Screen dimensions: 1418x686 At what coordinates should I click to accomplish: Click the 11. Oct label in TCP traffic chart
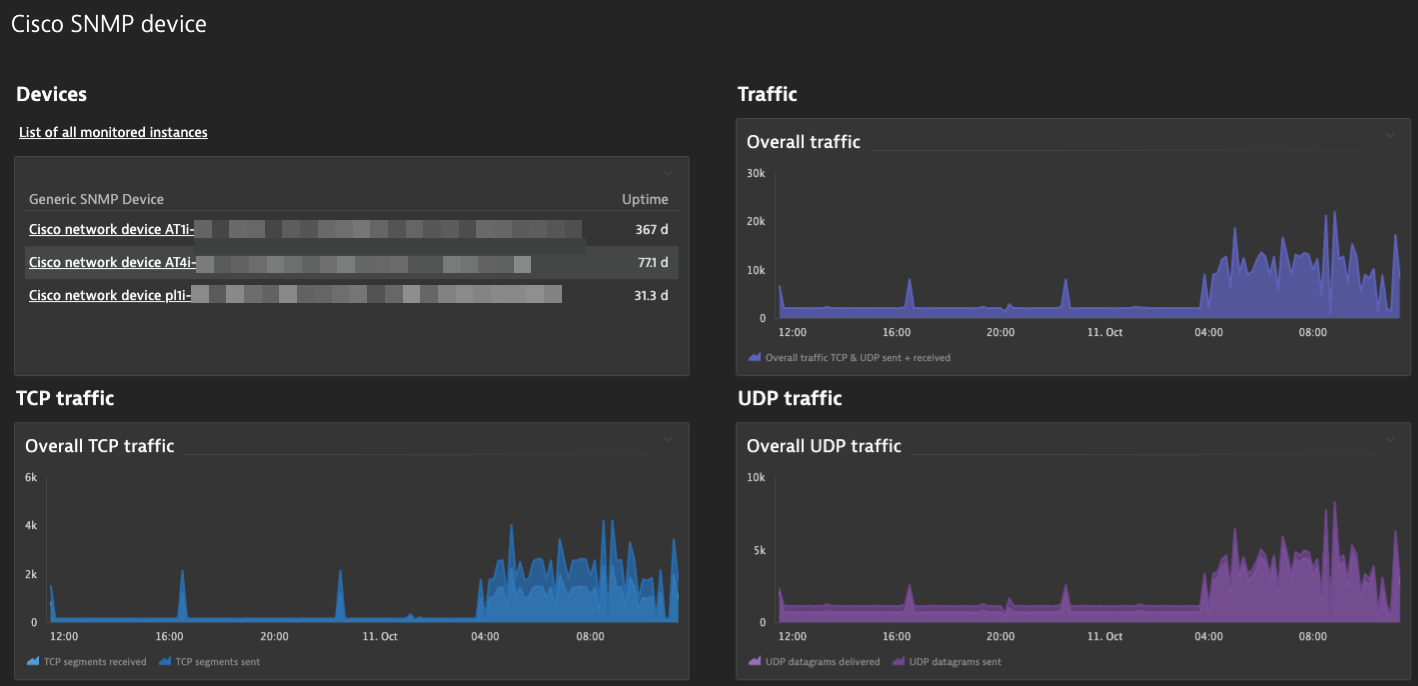click(x=380, y=636)
